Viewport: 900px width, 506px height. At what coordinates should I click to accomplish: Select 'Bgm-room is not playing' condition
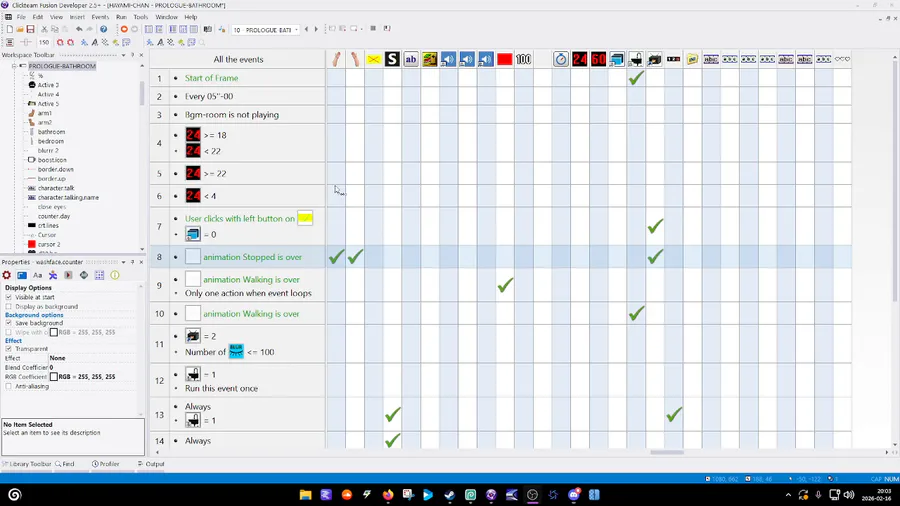pyautogui.click(x=232, y=115)
